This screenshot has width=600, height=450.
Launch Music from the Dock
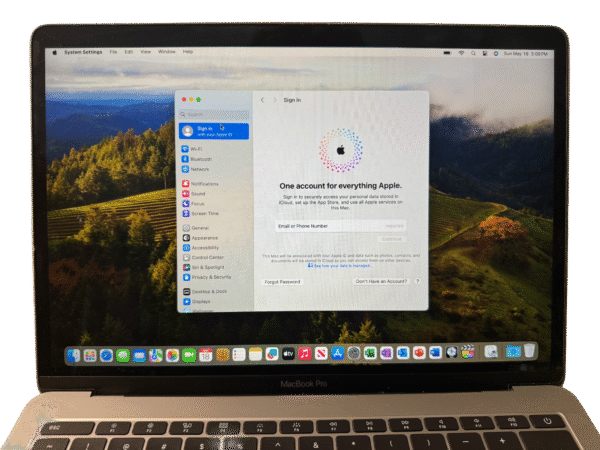(x=305, y=354)
